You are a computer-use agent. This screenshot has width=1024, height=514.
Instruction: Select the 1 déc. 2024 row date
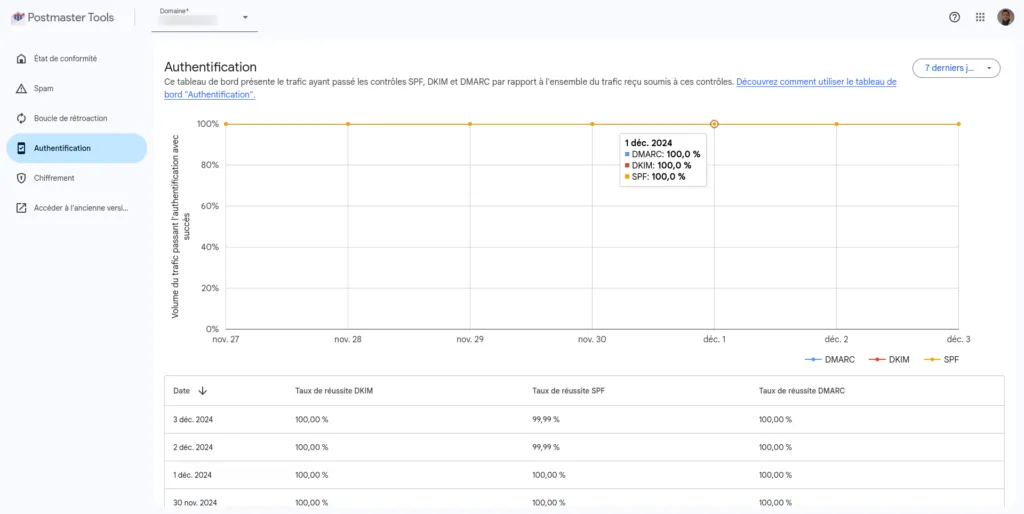point(192,475)
